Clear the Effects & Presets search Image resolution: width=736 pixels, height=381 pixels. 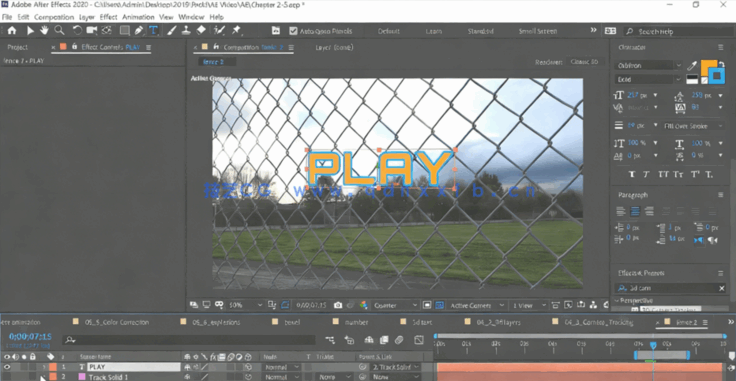pyautogui.click(x=722, y=288)
